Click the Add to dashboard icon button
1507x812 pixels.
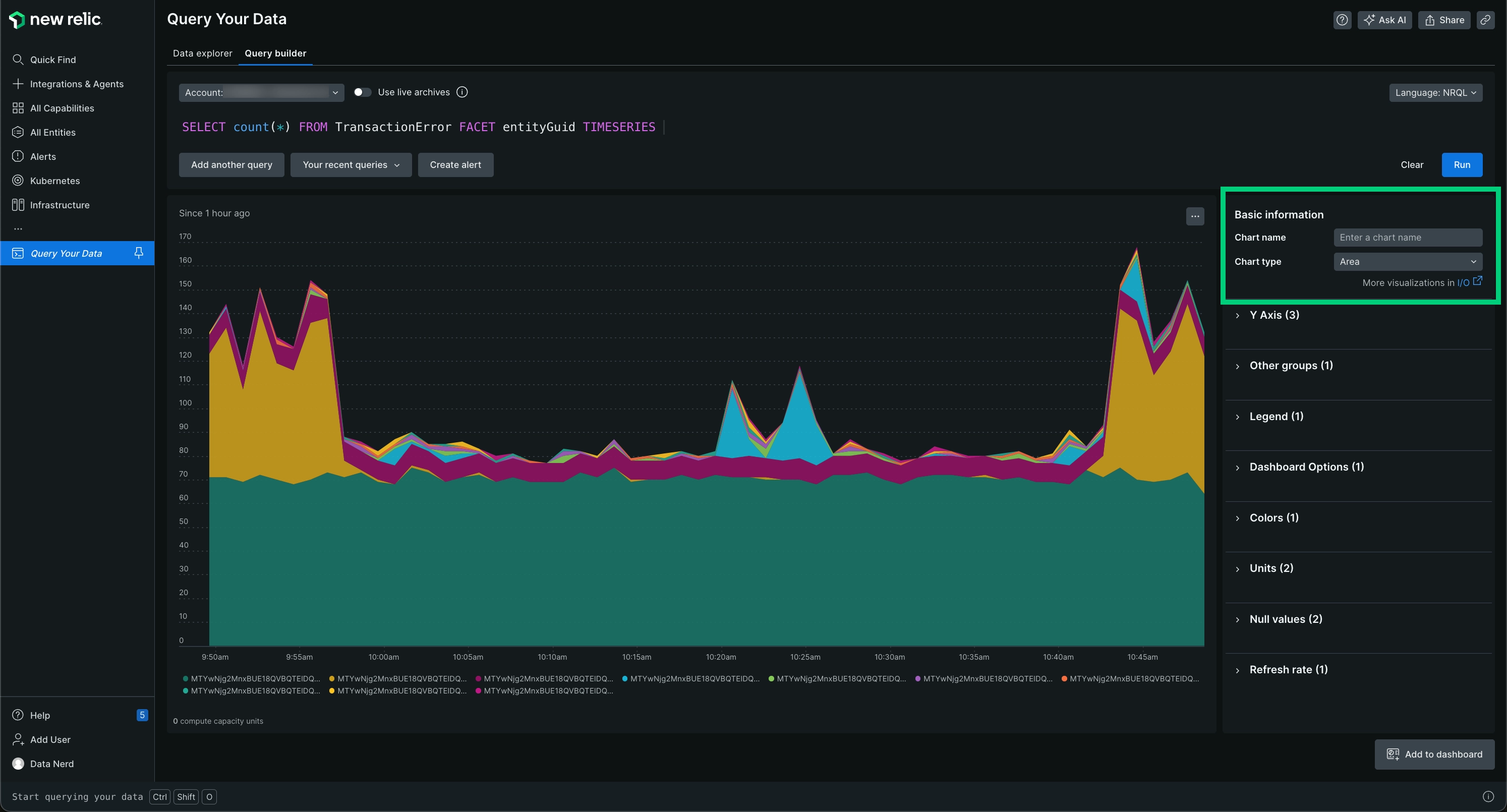[x=1392, y=754]
